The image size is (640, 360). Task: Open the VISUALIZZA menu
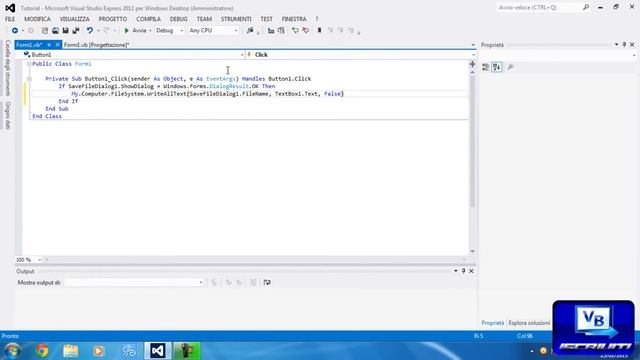tap(74, 19)
